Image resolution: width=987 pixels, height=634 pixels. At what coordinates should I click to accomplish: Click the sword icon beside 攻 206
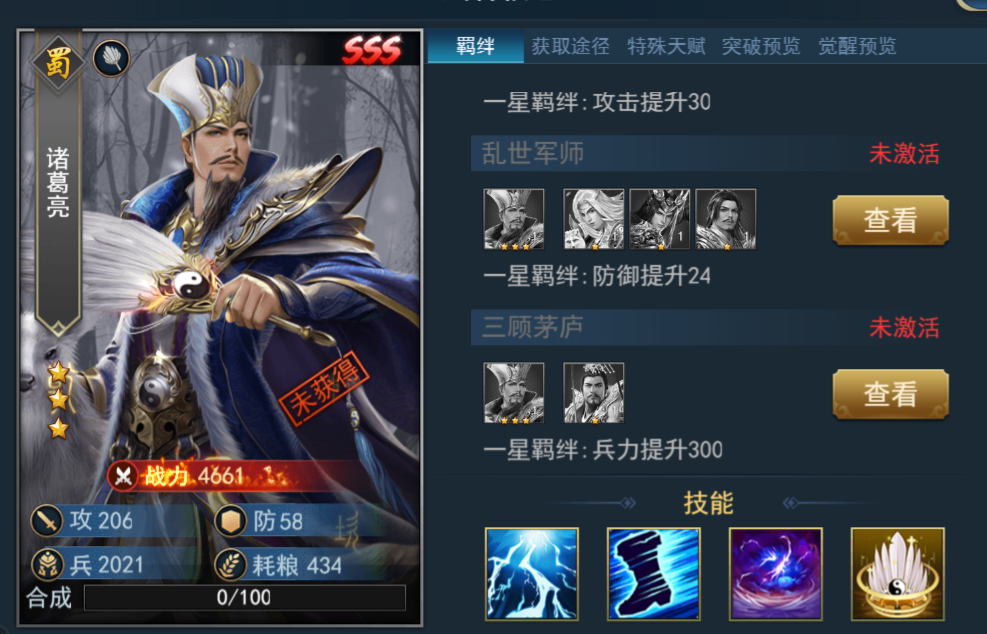click(47, 521)
